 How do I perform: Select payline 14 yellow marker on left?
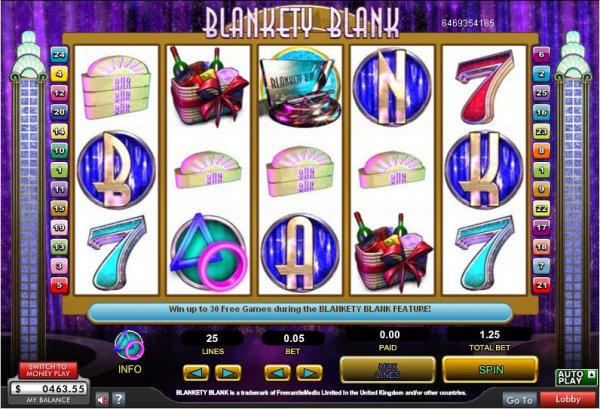click(x=59, y=132)
